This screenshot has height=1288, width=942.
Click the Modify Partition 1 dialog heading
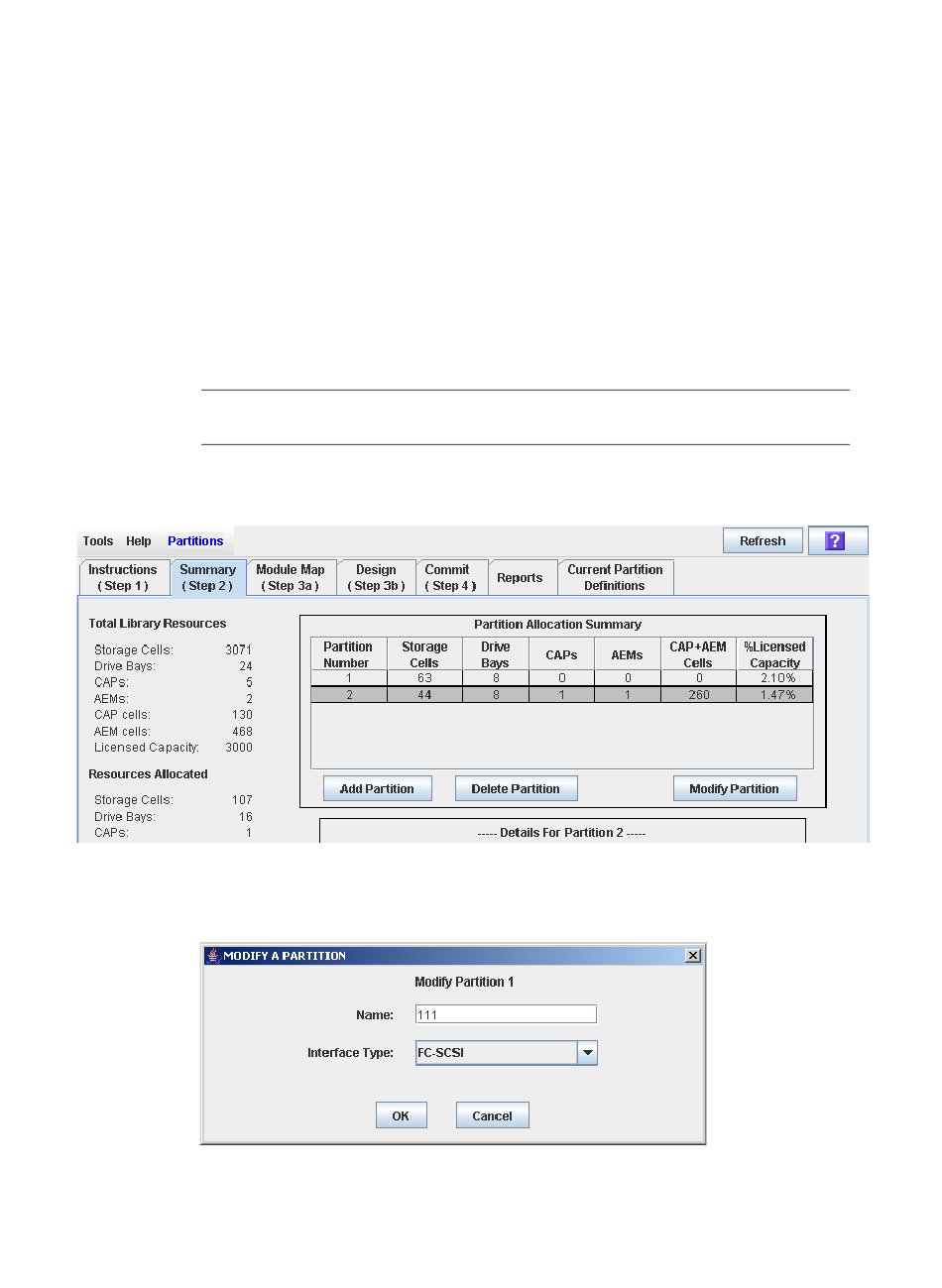point(464,982)
